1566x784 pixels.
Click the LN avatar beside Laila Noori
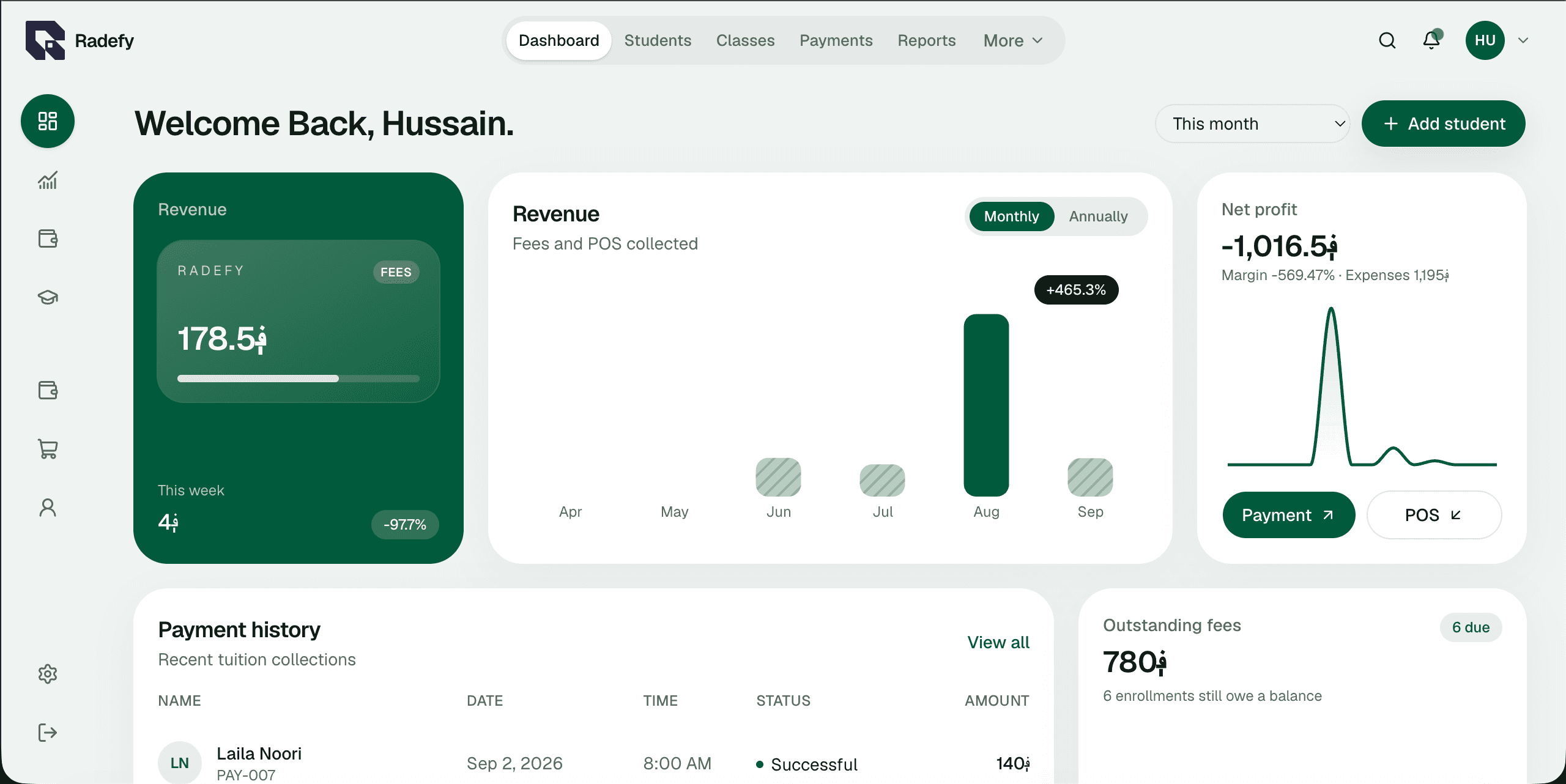coord(180,763)
